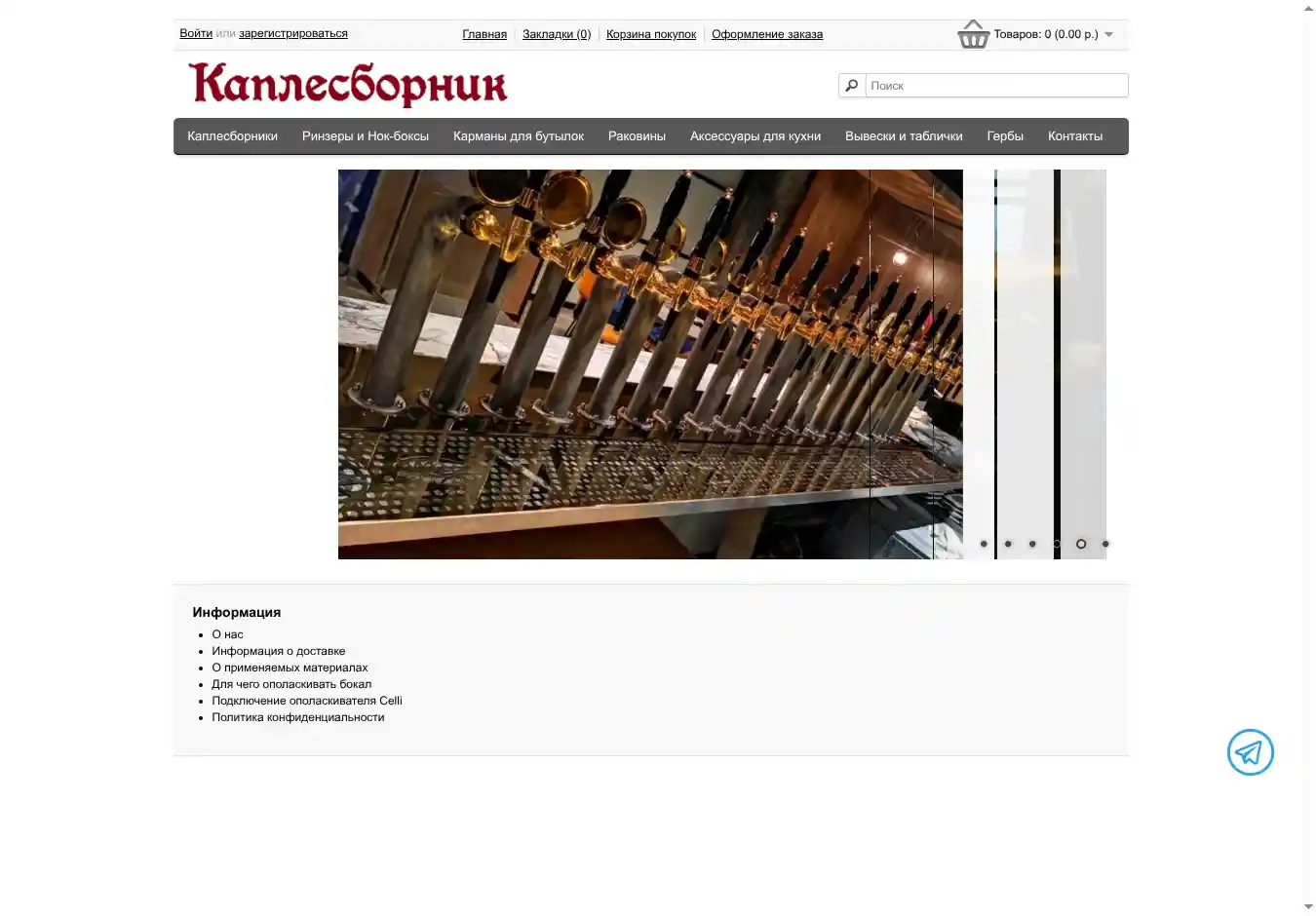
Task: Click the search magnifier icon
Action: coord(852,86)
